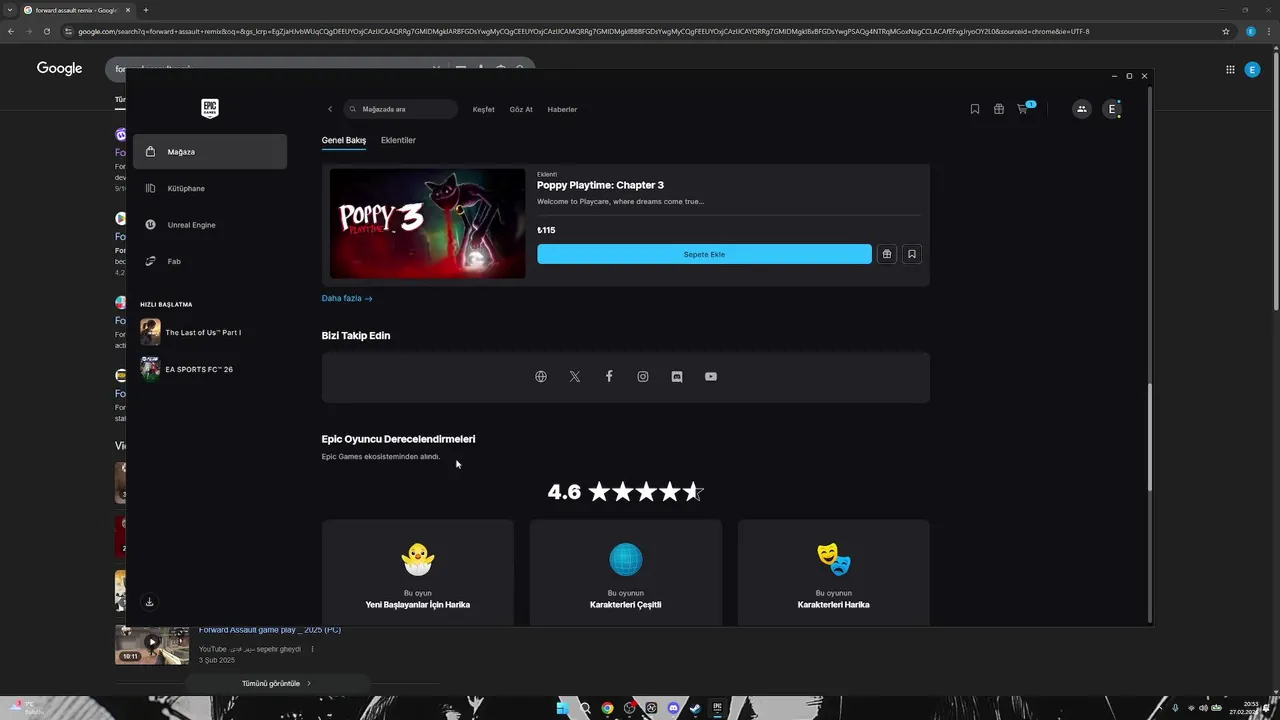Open Forward Assault game play 2025 video link
The width and height of the screenshot is (1280, 720).
tap(270, 630)
